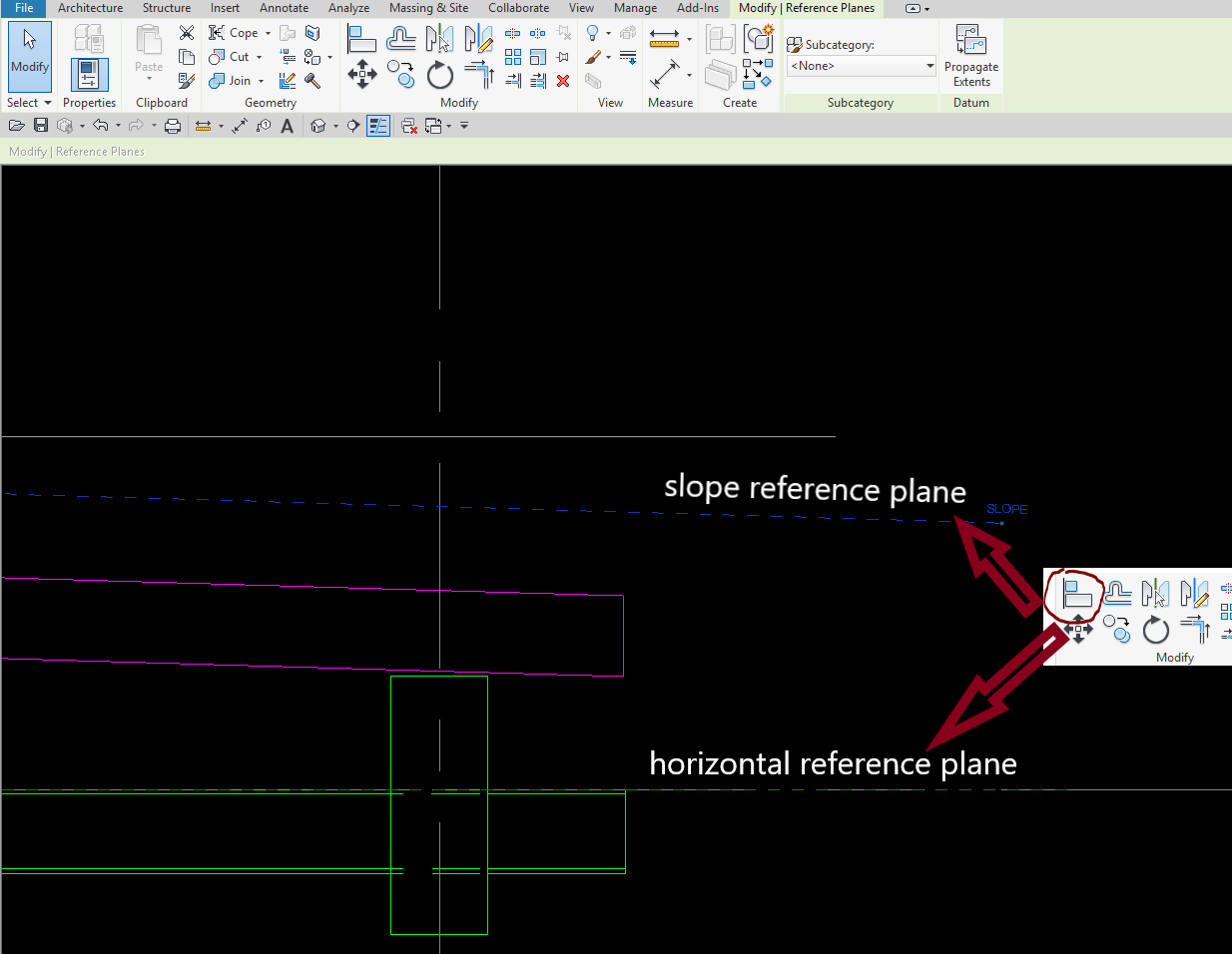Pin the selected reference plane

pos(562,56)
